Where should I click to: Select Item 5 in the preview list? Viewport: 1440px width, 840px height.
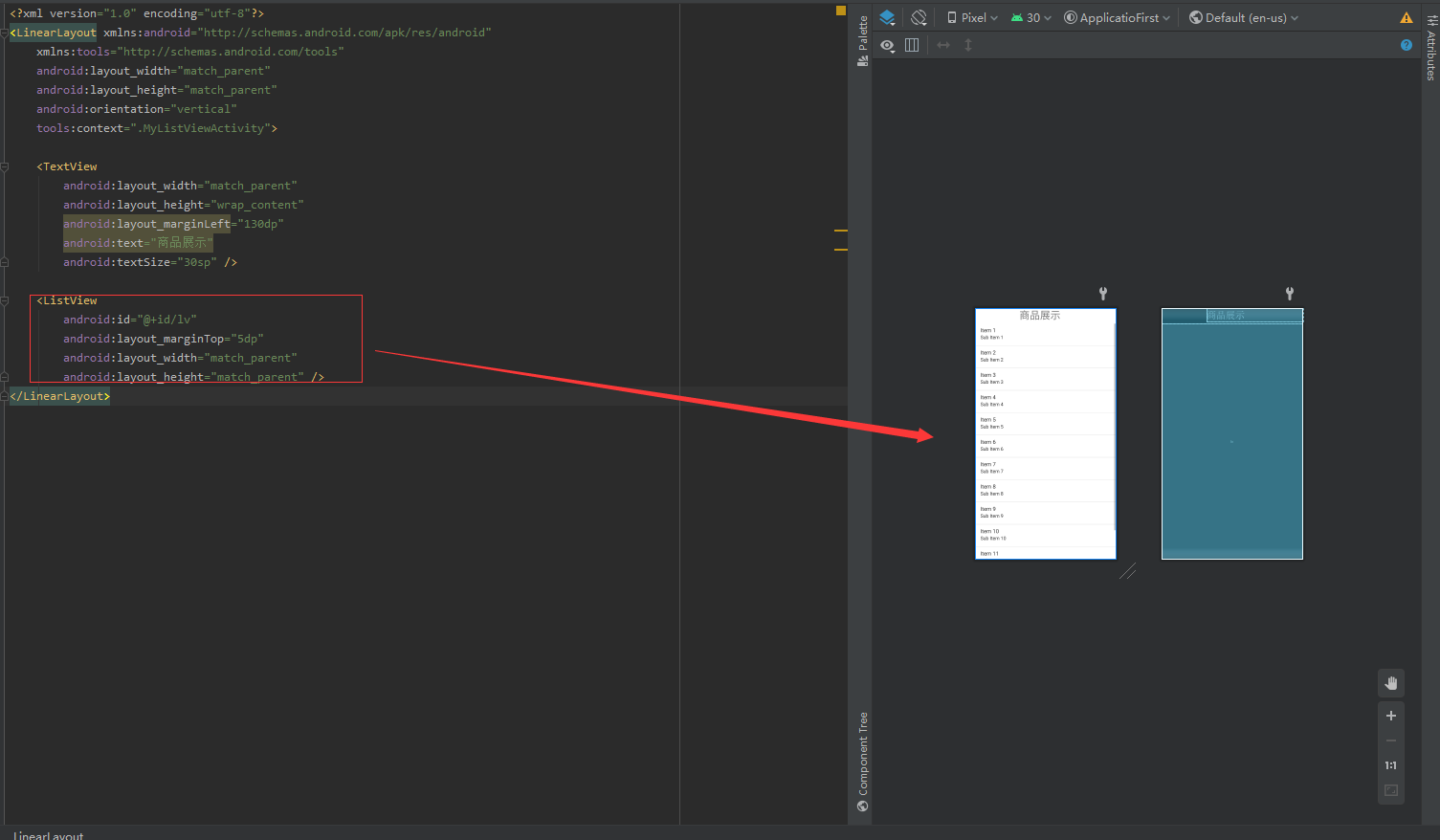click(x=1045, y=423)
